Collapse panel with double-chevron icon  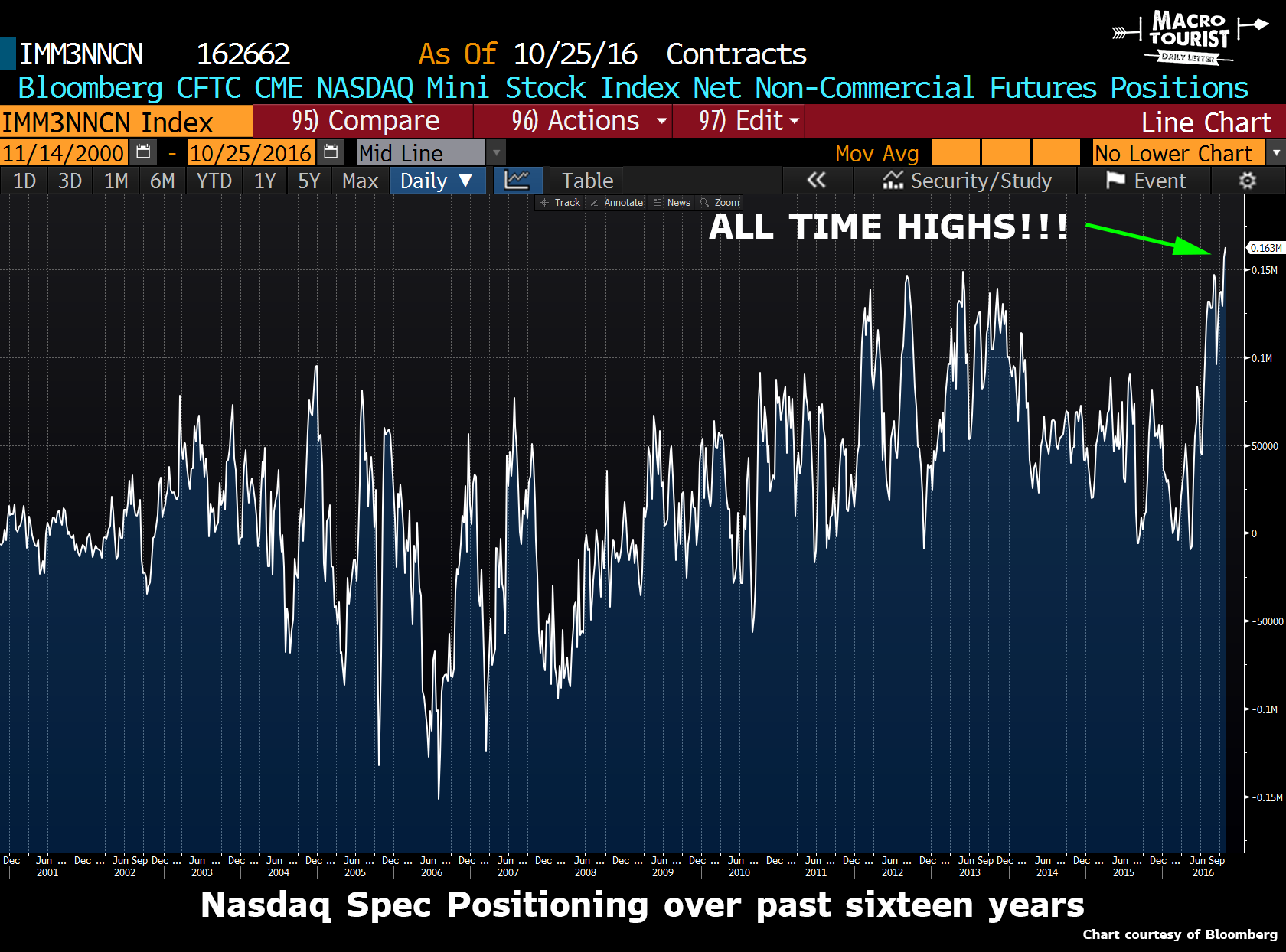[817, 181]
